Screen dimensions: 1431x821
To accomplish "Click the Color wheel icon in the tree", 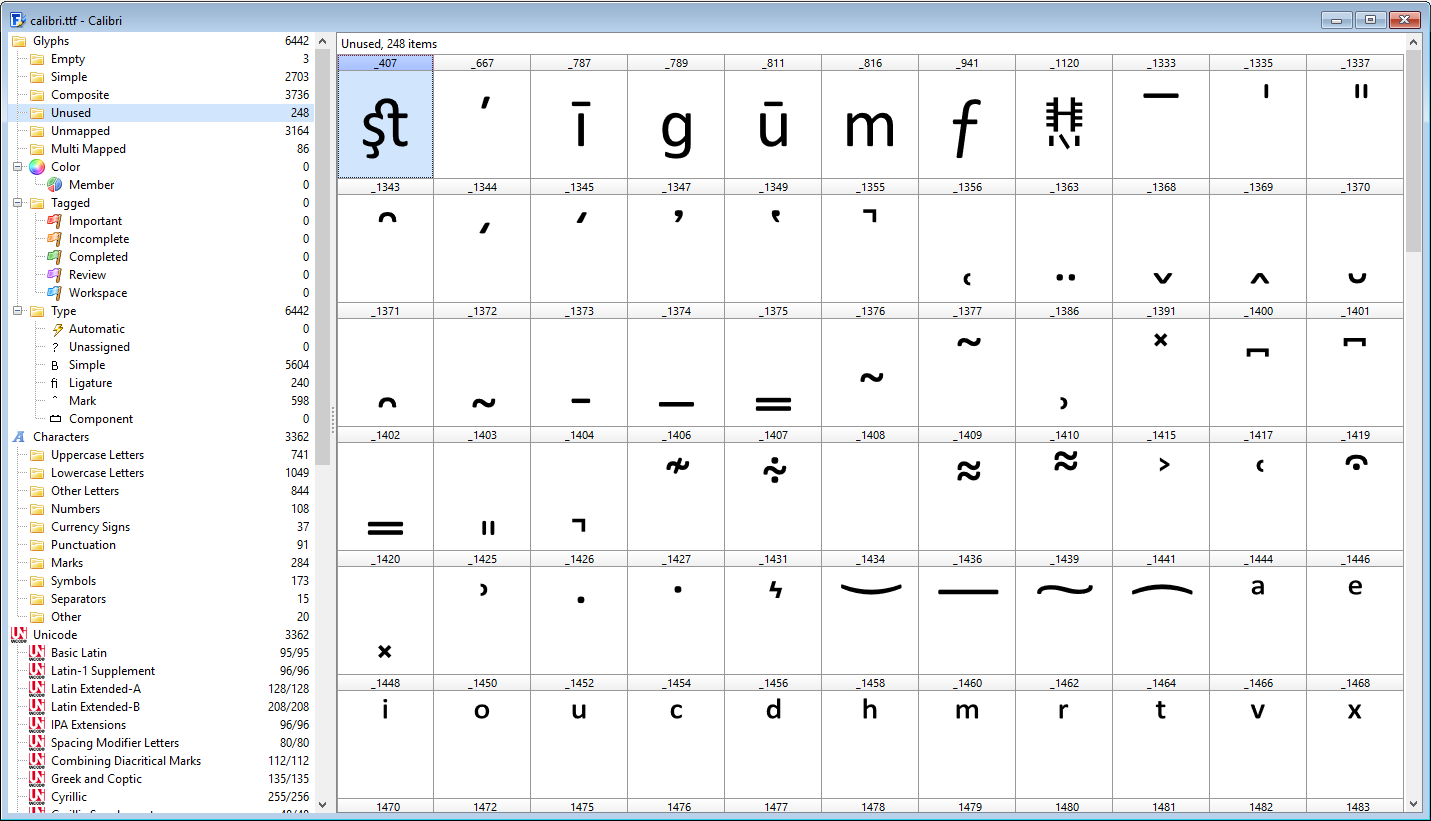I will [37, 167].
